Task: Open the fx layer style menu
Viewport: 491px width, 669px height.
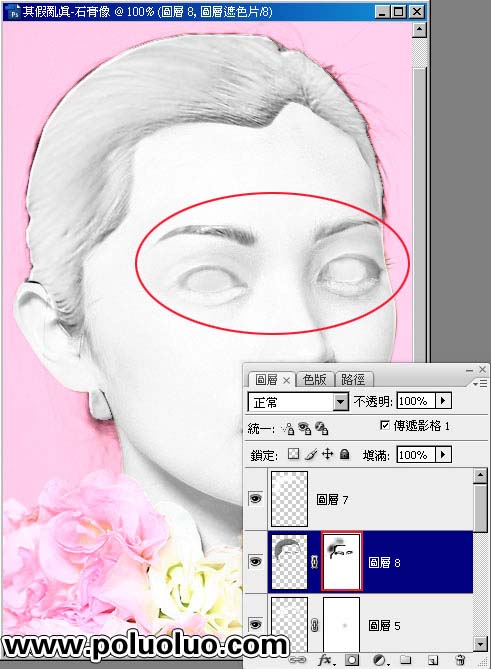Action: pos(326,660)
